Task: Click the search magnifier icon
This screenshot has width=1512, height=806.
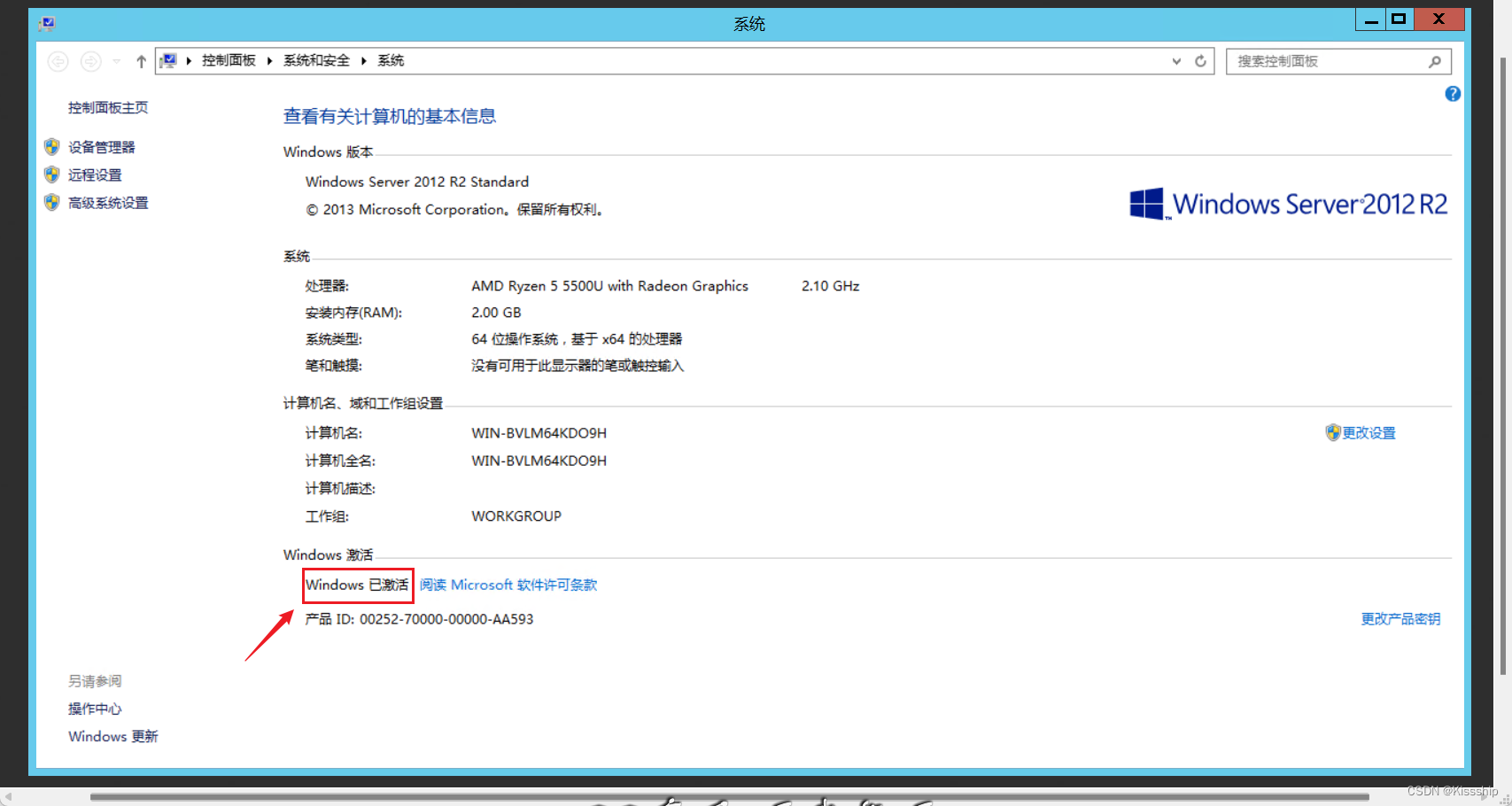Action: coord(1435,61)
